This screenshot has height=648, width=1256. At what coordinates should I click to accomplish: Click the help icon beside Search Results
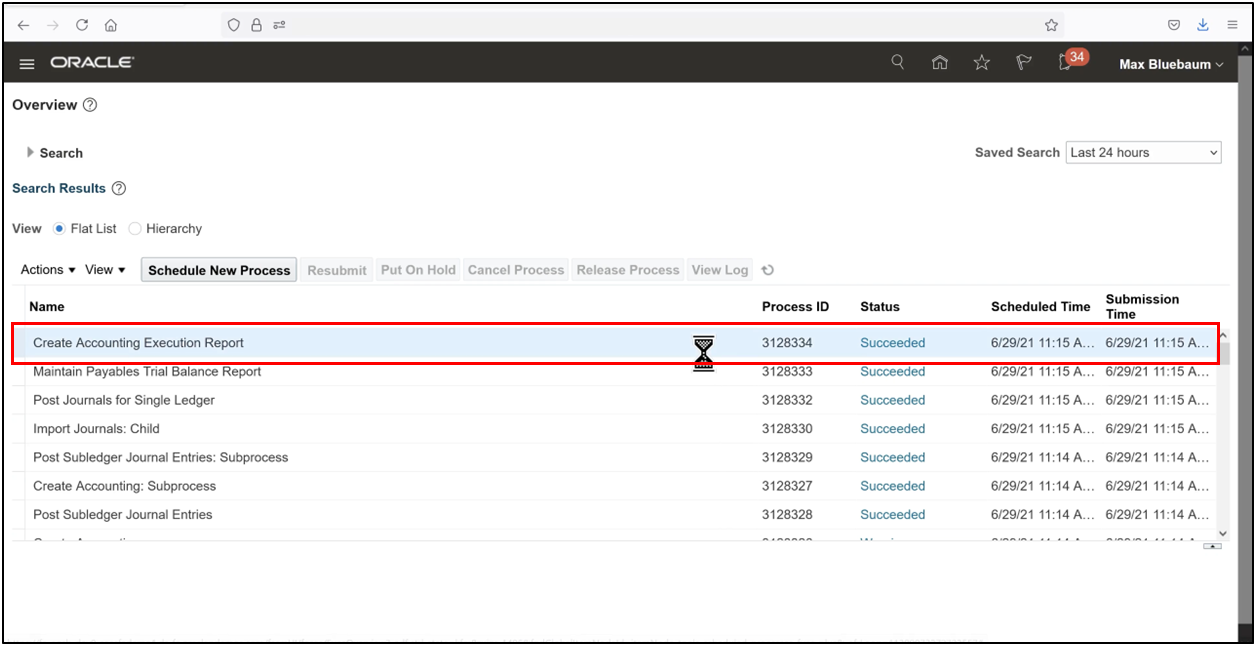click(x=118, y=188)
